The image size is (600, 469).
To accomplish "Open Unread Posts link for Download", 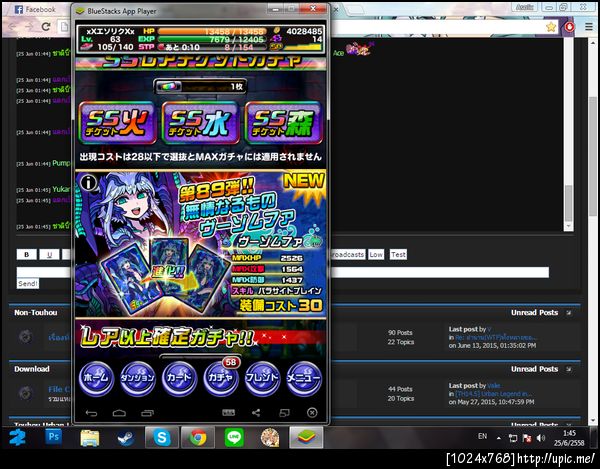I will [x=534, y=369].
